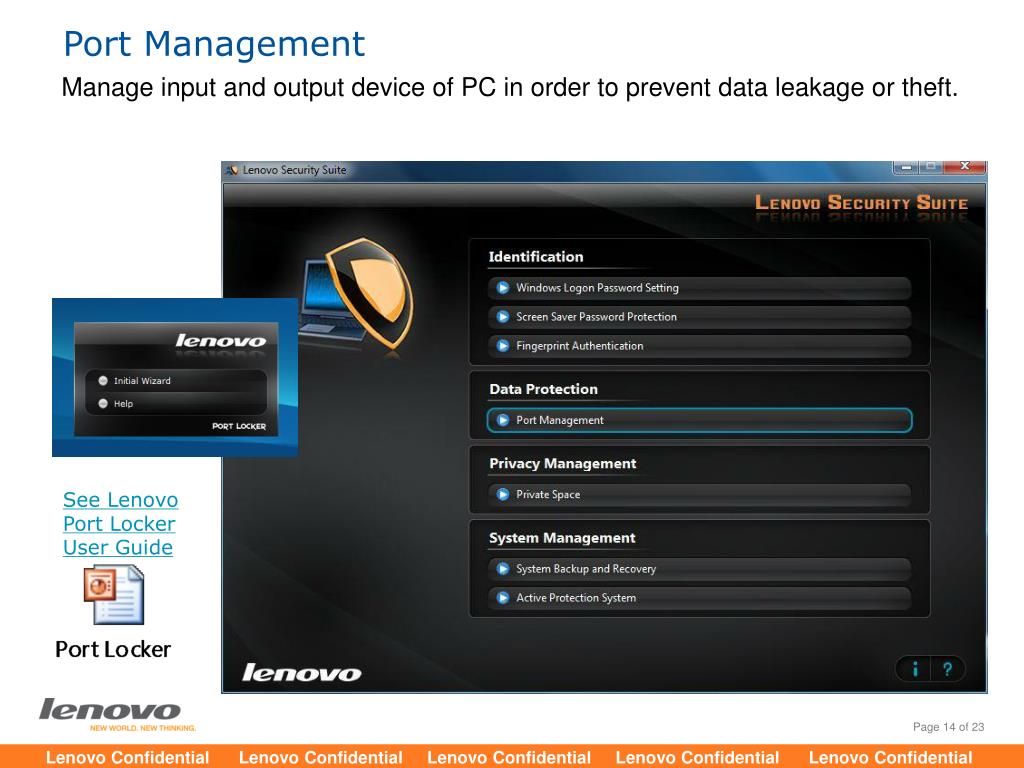Open System Backup and Recovery
The image size is (1024, 768).
tap(699, 569)
